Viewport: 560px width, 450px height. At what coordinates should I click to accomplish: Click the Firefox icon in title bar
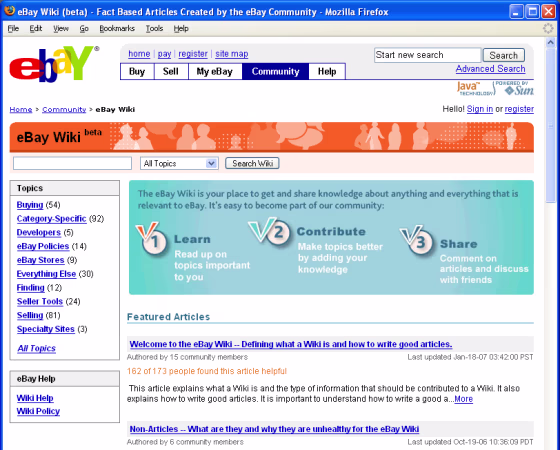[x=10, y=11]
